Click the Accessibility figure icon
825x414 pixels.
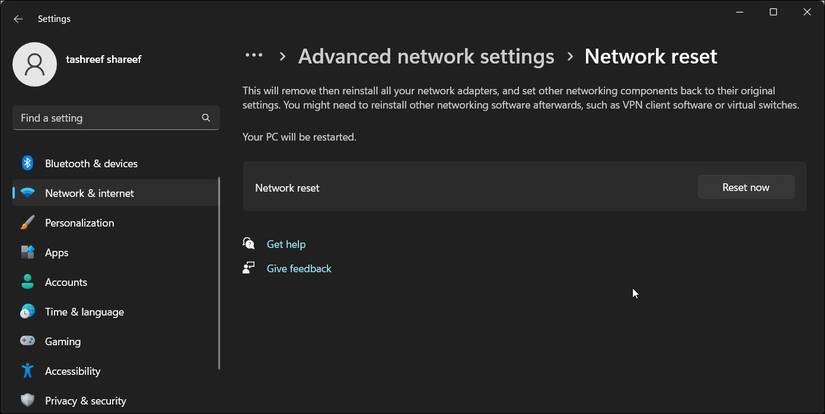pos(28,371)
